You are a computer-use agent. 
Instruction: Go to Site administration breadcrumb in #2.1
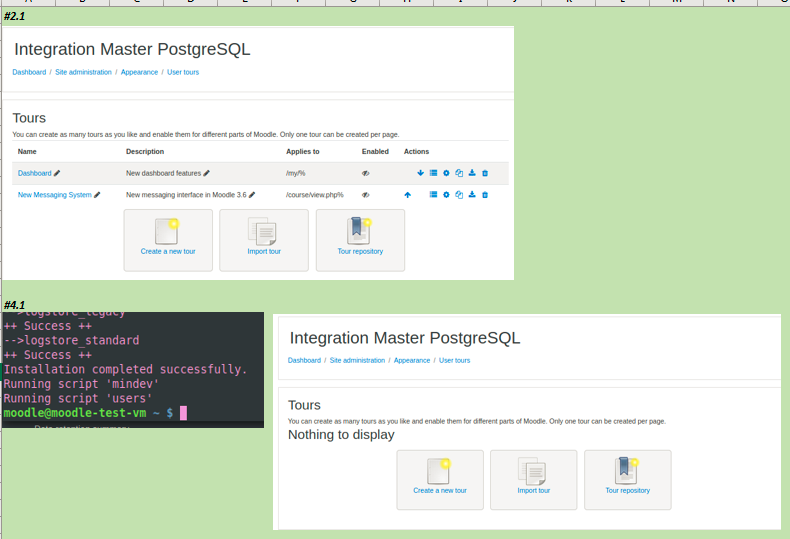pos(83,72)
